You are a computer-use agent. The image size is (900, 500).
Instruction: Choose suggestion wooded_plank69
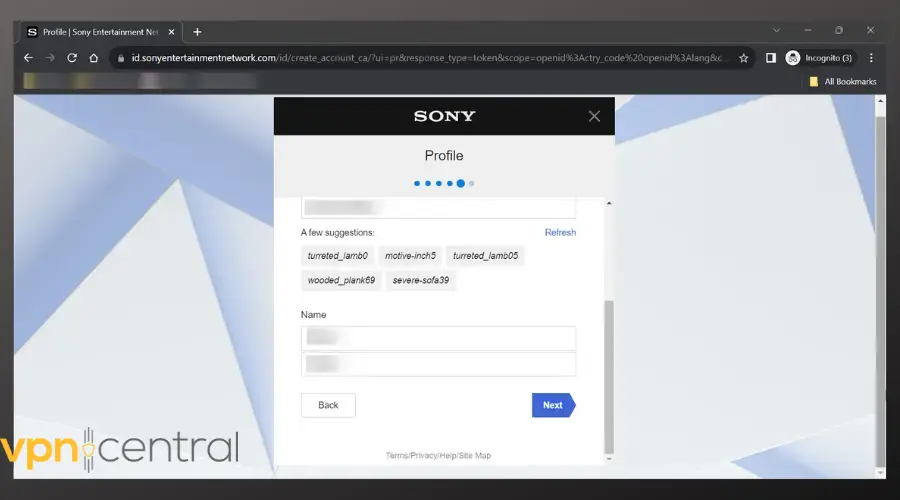[341, 281]
